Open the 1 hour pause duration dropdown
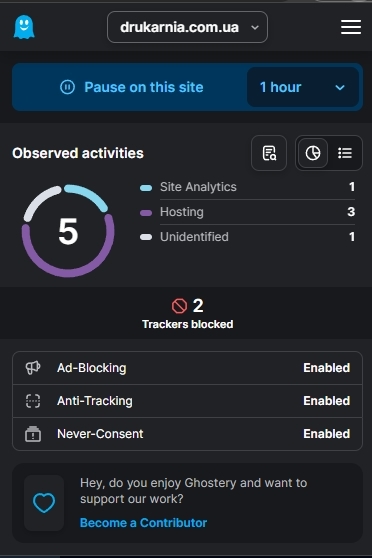The image size is (372, 558). (x=303, y=87)
